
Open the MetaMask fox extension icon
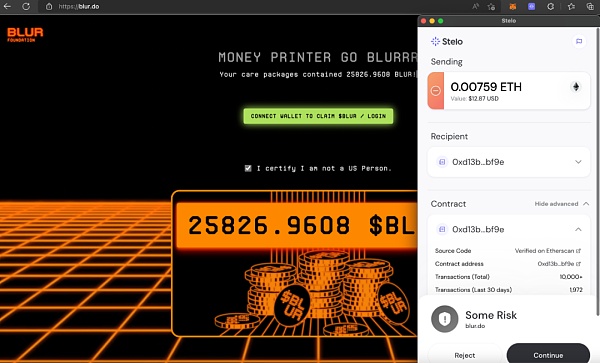click(513, 7)
